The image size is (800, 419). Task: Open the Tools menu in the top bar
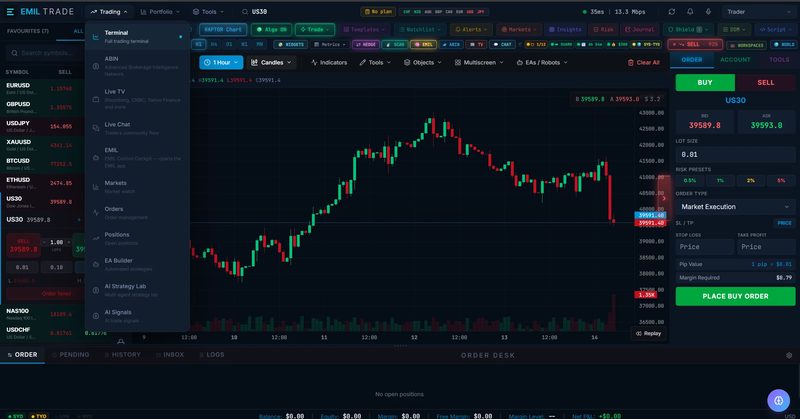coord(208,12)
